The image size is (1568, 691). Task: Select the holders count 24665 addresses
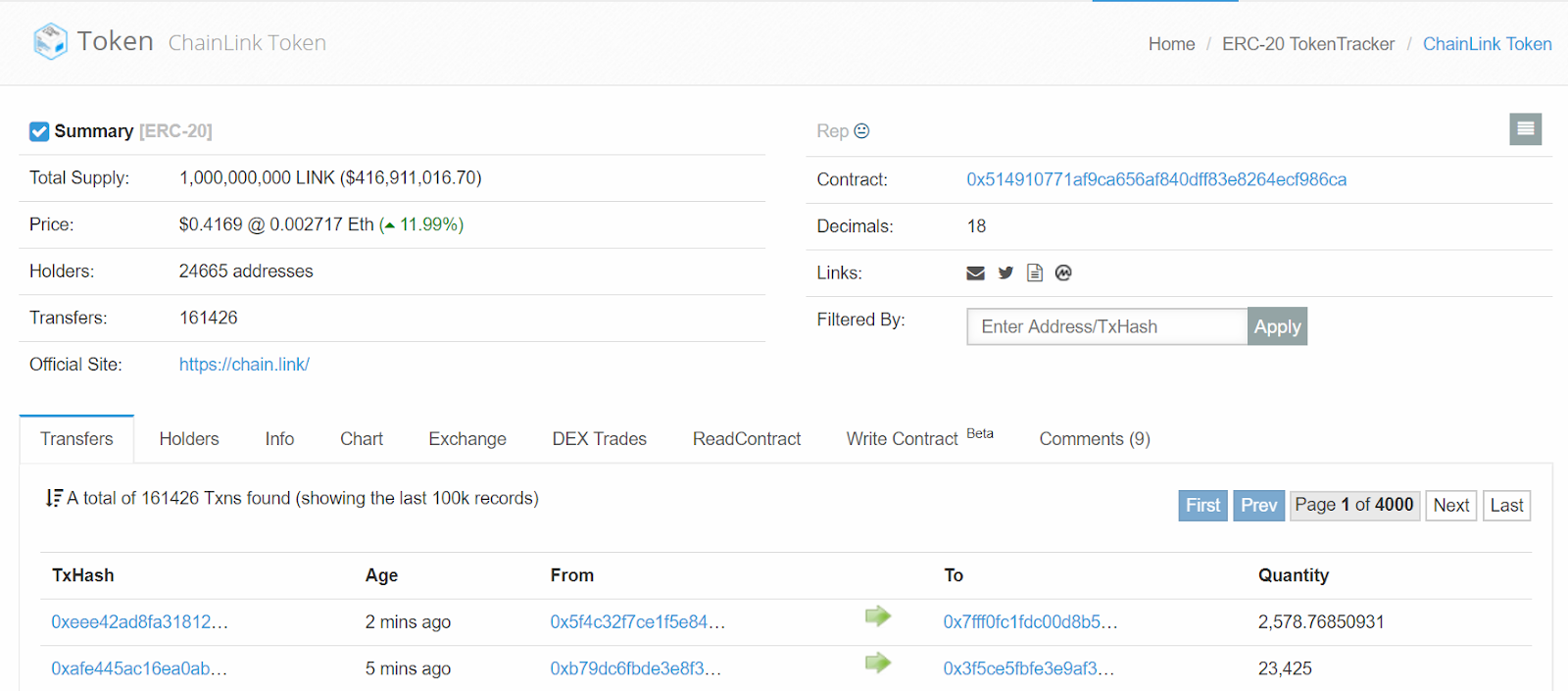click(246, 271)
